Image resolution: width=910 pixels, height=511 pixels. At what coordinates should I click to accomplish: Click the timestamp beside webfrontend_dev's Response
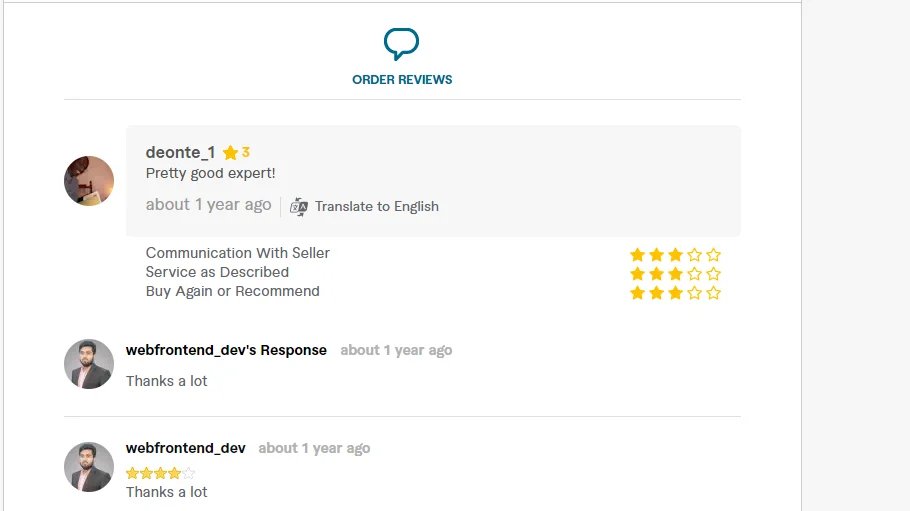click(396, 350)
